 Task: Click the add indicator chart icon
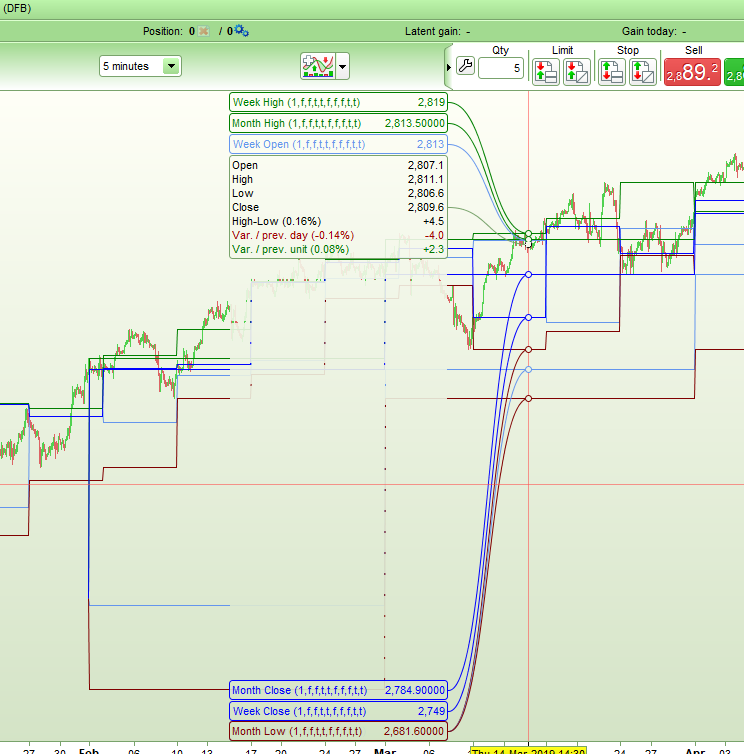point(318,66)
